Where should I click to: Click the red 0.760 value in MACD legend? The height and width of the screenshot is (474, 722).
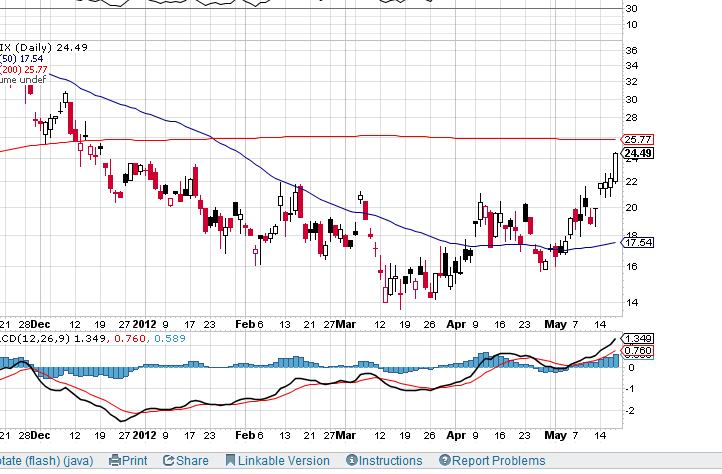click(130, 339)
